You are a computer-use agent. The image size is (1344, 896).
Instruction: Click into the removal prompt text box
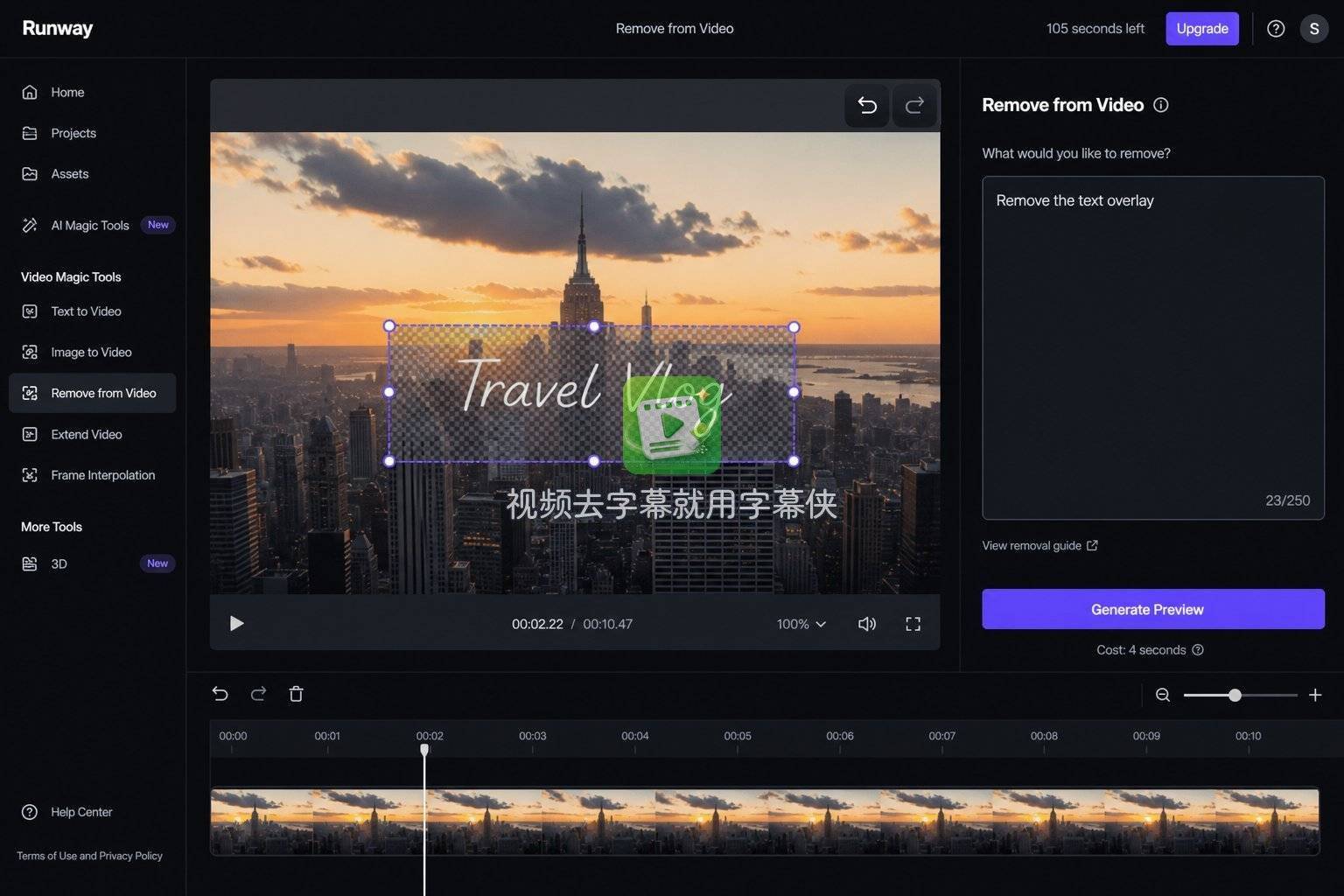tap(1153, 348)
